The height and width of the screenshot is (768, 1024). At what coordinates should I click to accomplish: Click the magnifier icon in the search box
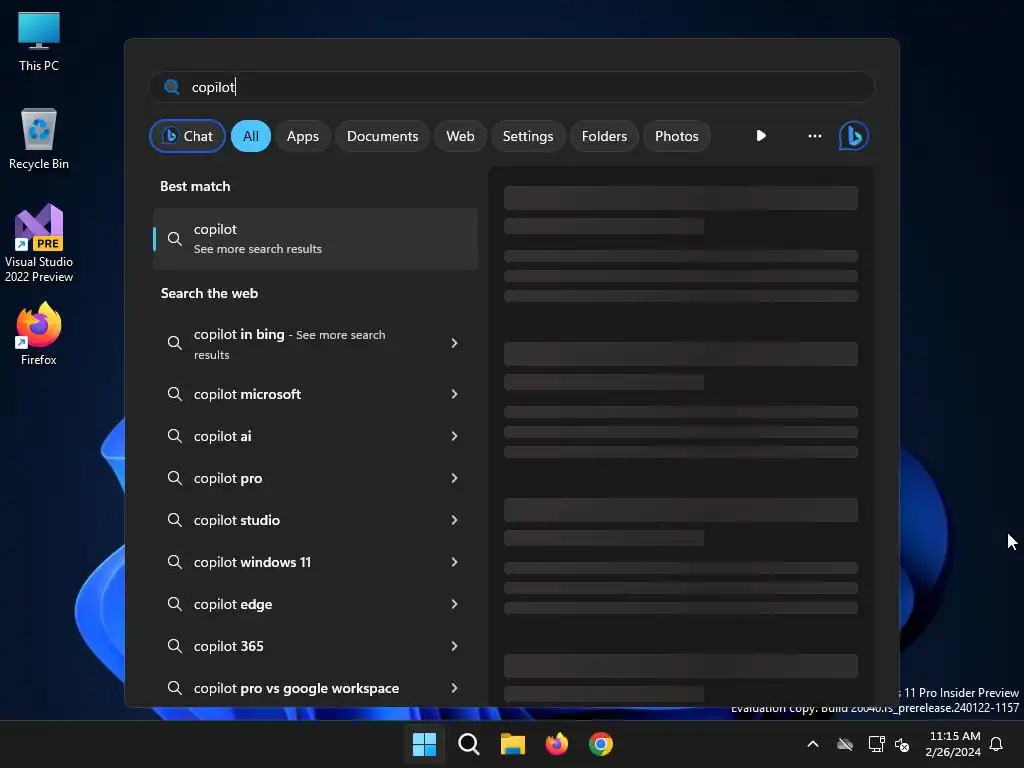click(x=172, y=87)
